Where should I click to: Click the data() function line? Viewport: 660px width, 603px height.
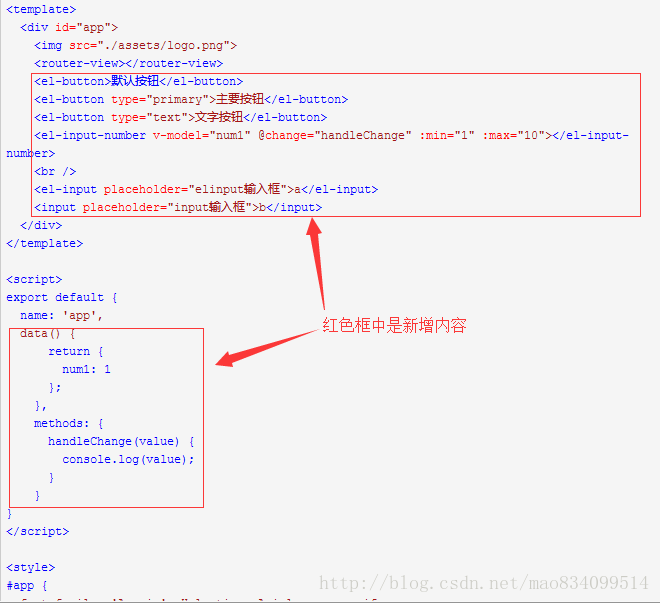coord(48,334)
